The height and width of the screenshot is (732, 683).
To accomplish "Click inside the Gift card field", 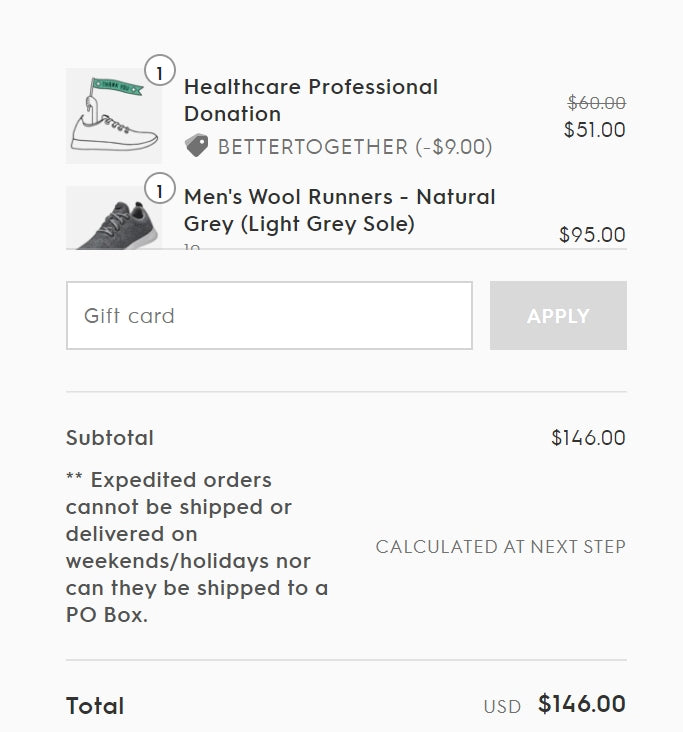I will (269, 316).
